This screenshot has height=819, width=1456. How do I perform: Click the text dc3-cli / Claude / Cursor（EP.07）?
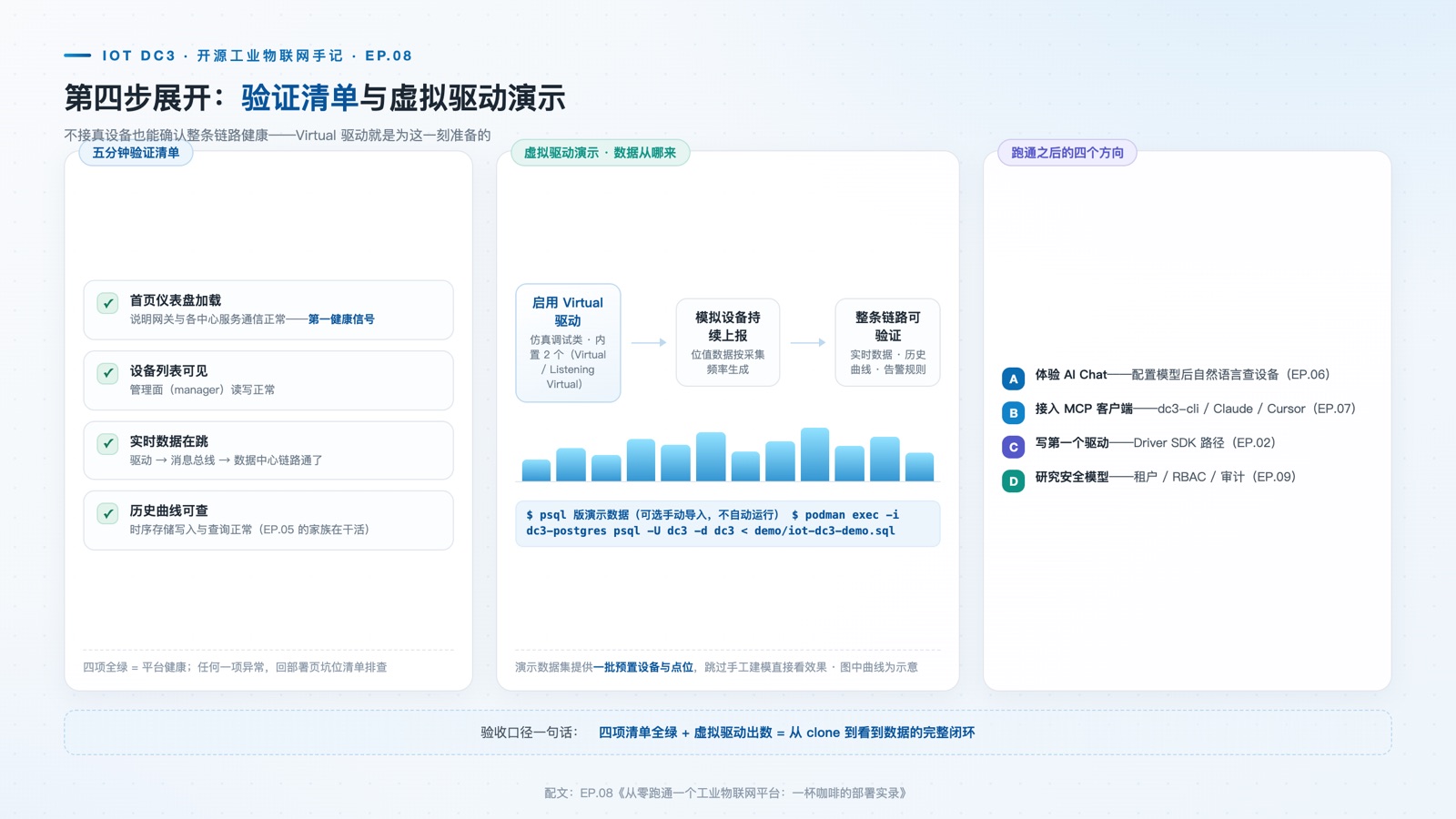1257,409
